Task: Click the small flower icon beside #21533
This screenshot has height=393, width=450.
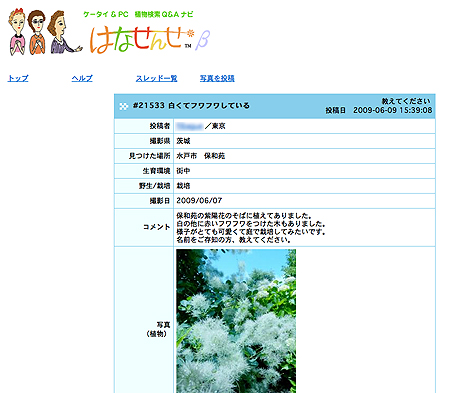Action: click(x=124, y=106)
